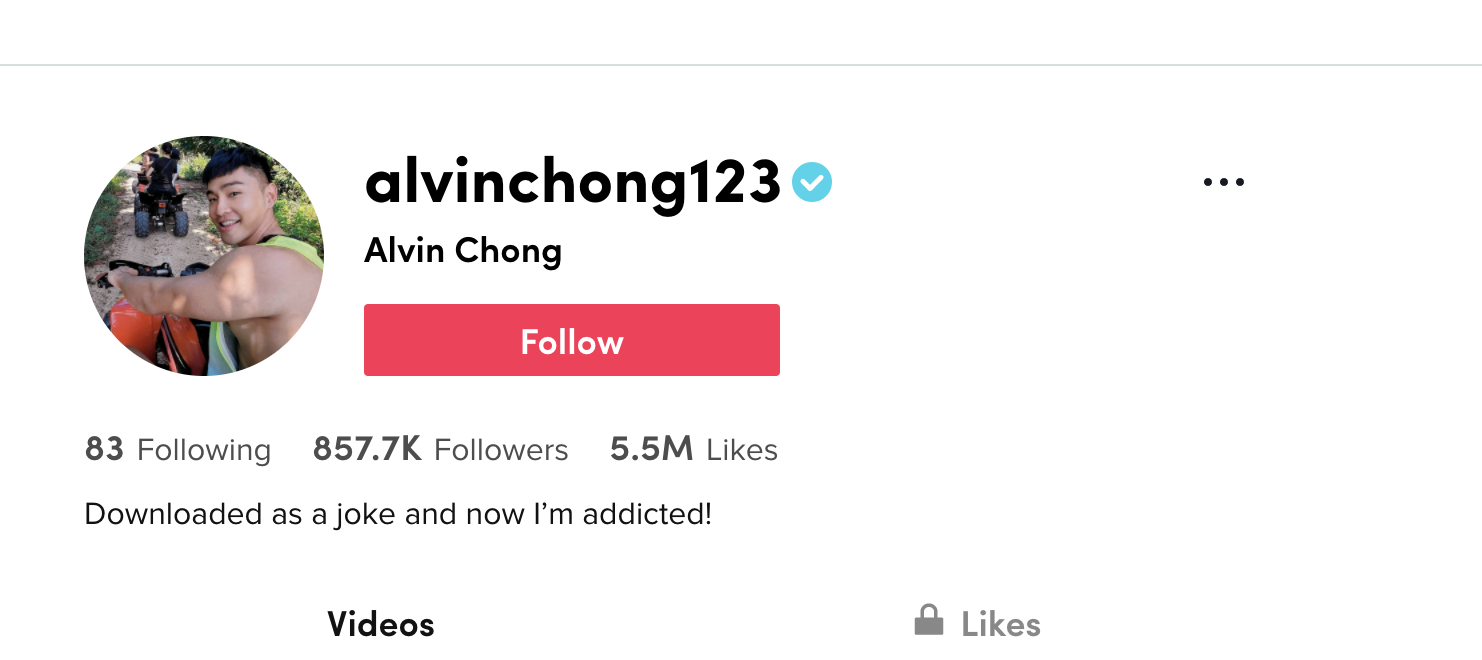Open the 857.7K followers number
The image size is (1482, 660).
(367, 449)
